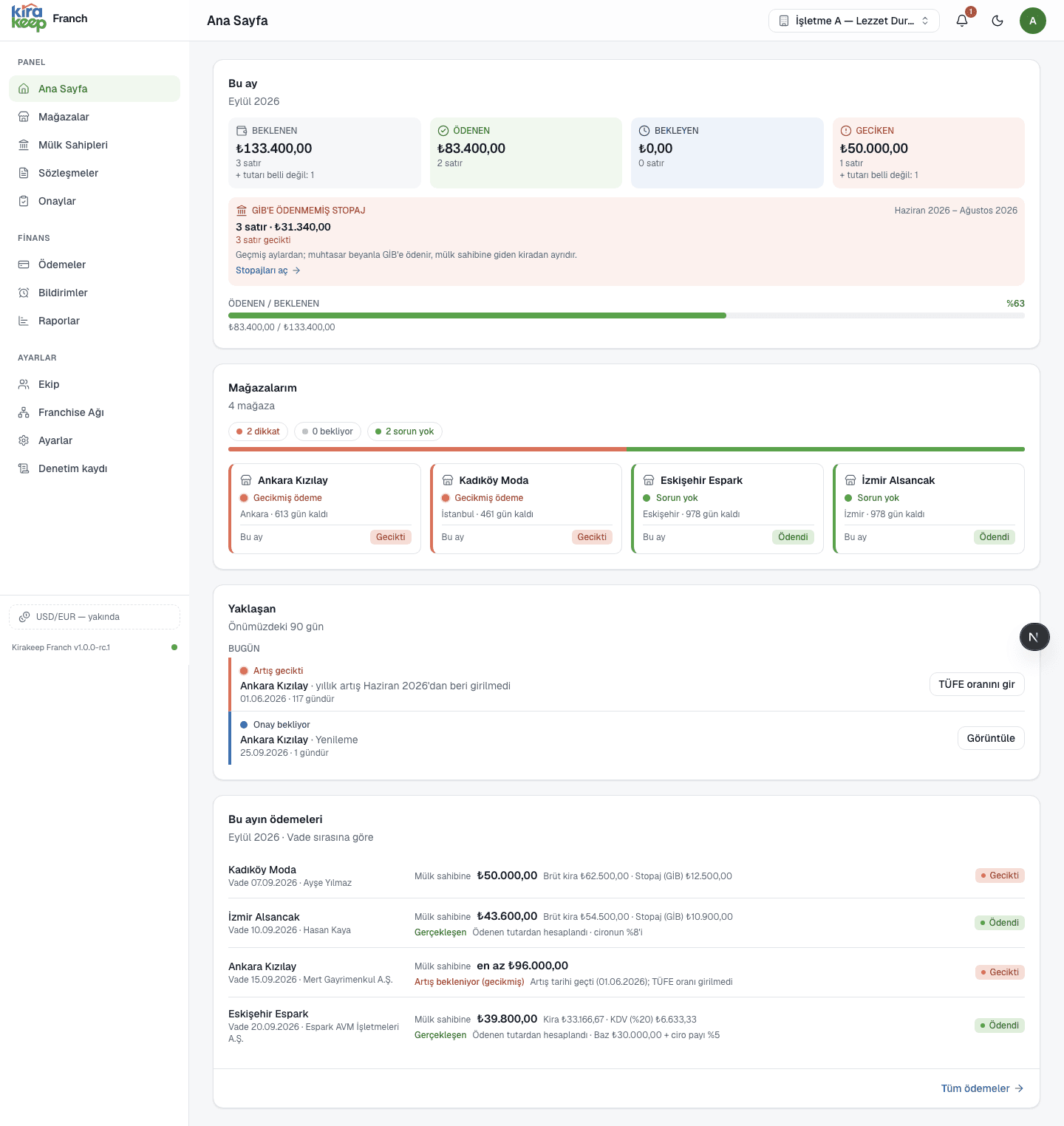Open the notifications bell icon
The width and height of the screenshot is (1064, 1126).
tap(962, 21)
